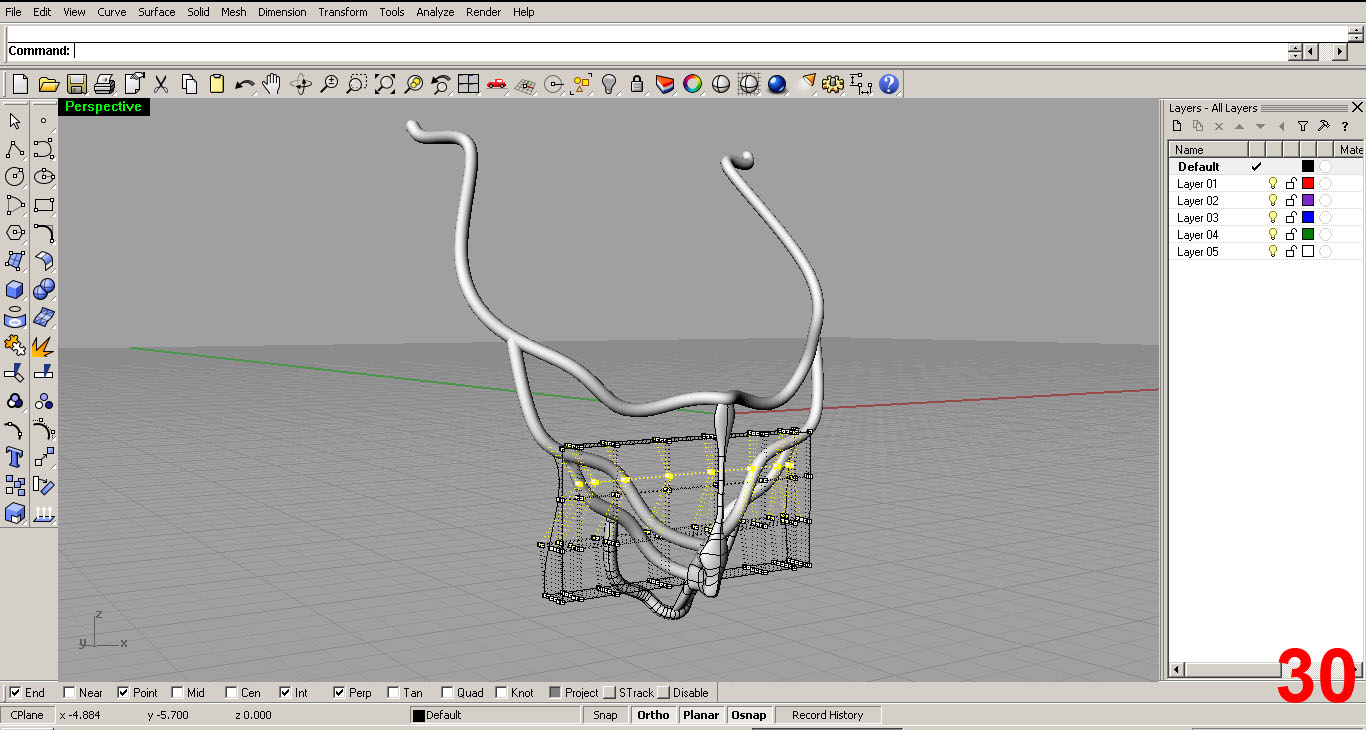Open the Surface menu

coord(157,12)
